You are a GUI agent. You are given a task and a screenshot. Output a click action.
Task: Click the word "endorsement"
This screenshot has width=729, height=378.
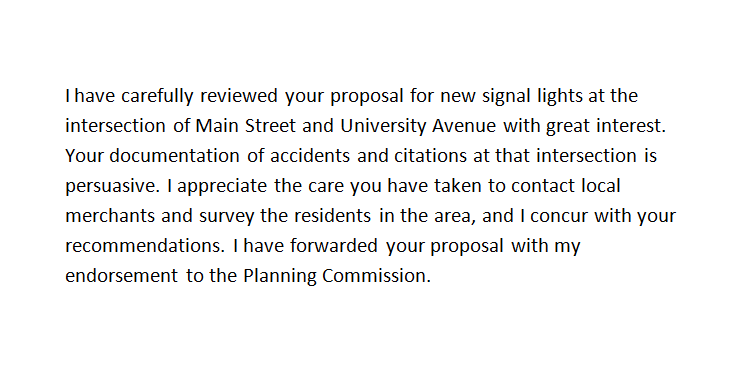point(121,276)
